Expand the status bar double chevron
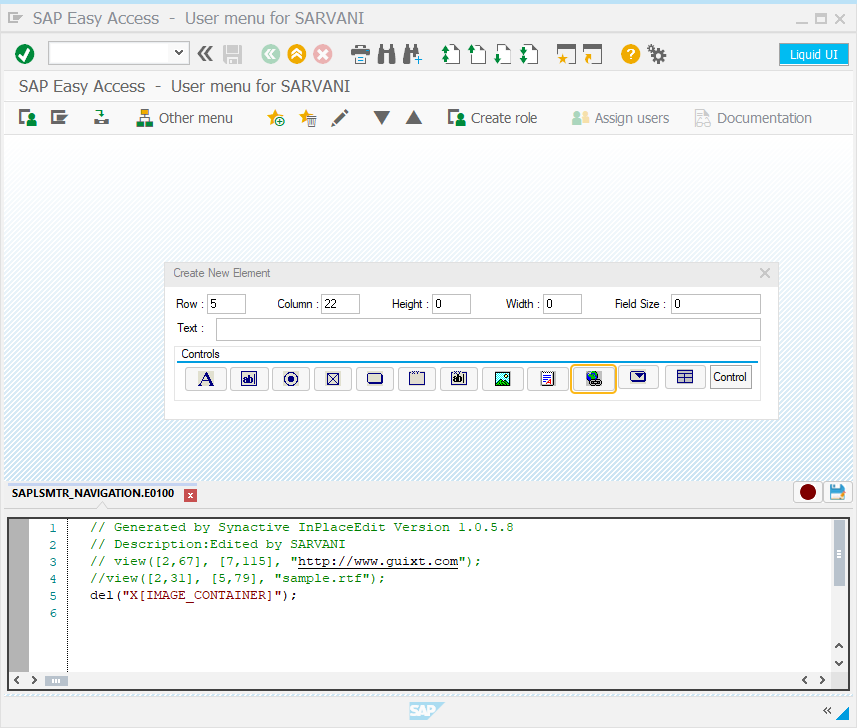857x728 pixels. (x=827, y=711)
